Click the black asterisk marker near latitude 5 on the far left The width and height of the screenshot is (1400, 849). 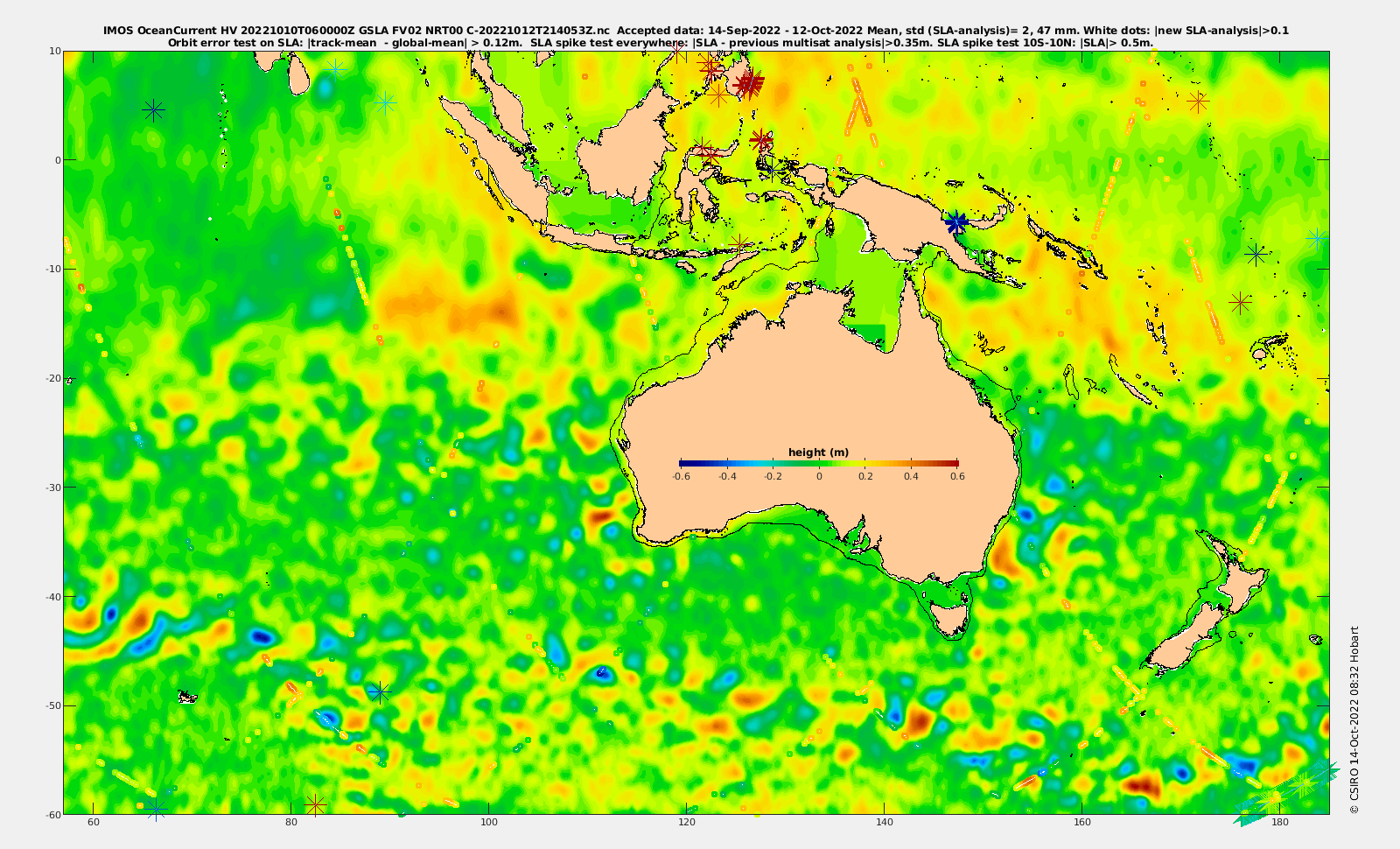click(154, 109)
